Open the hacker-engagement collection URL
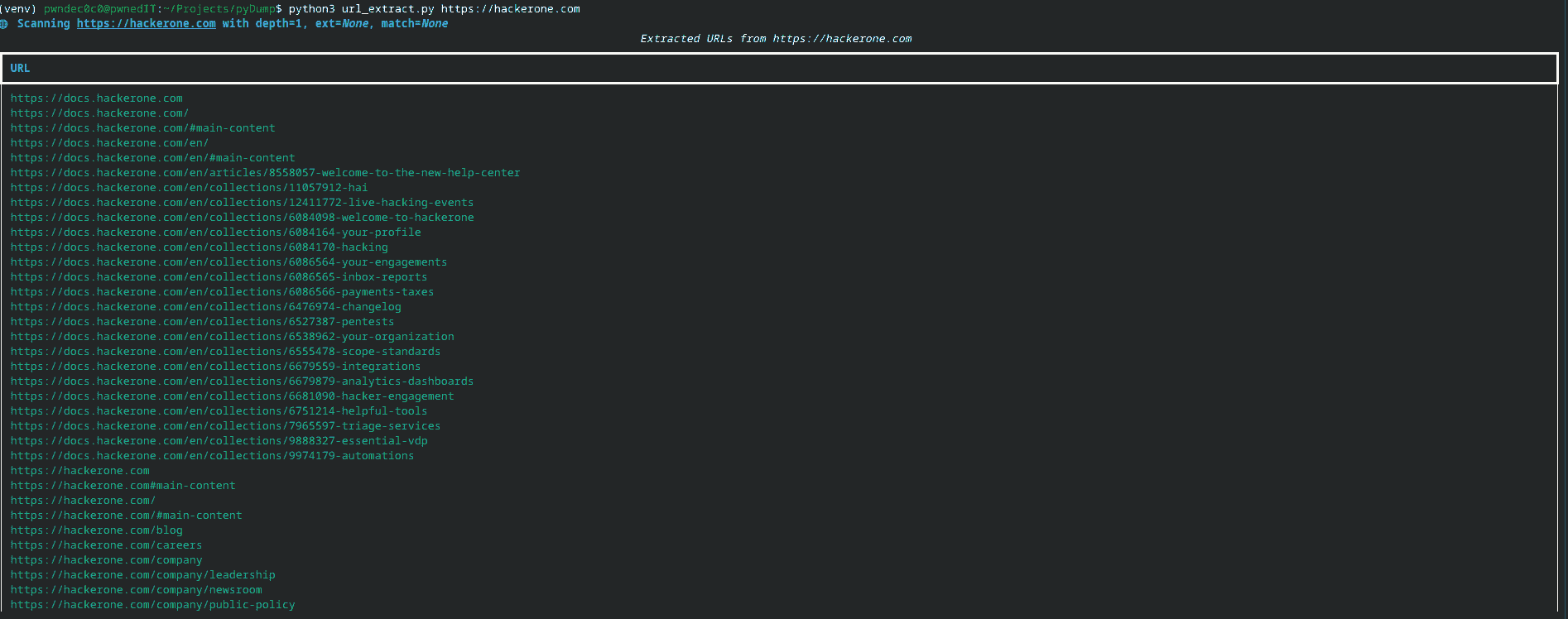The height and width of the screenshot is (619, 1568). coord(233,396)
